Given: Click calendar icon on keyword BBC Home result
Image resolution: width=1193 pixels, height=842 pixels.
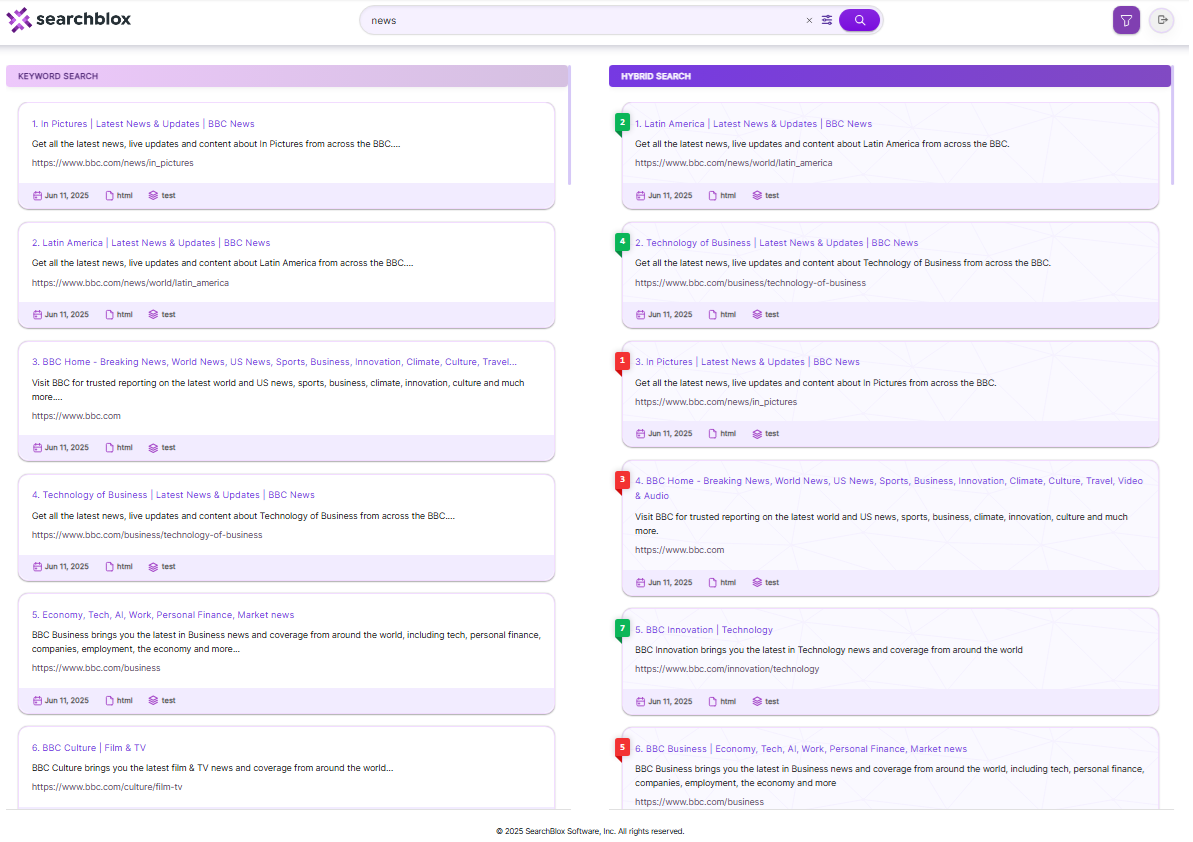Looking at the screenshot, I should pos(37,449).
